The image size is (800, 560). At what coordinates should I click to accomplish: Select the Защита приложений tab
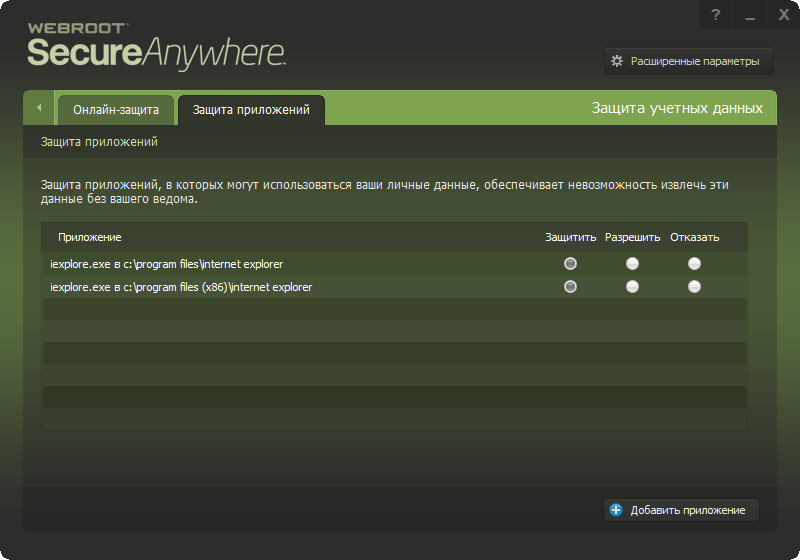(x=251, y=110)
